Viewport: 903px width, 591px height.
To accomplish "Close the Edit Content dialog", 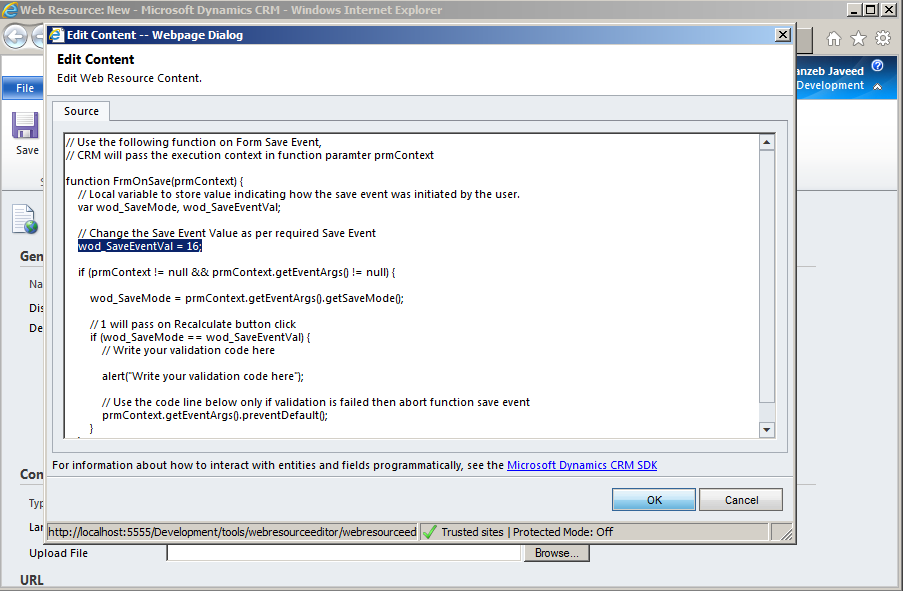I will [783, 35].
